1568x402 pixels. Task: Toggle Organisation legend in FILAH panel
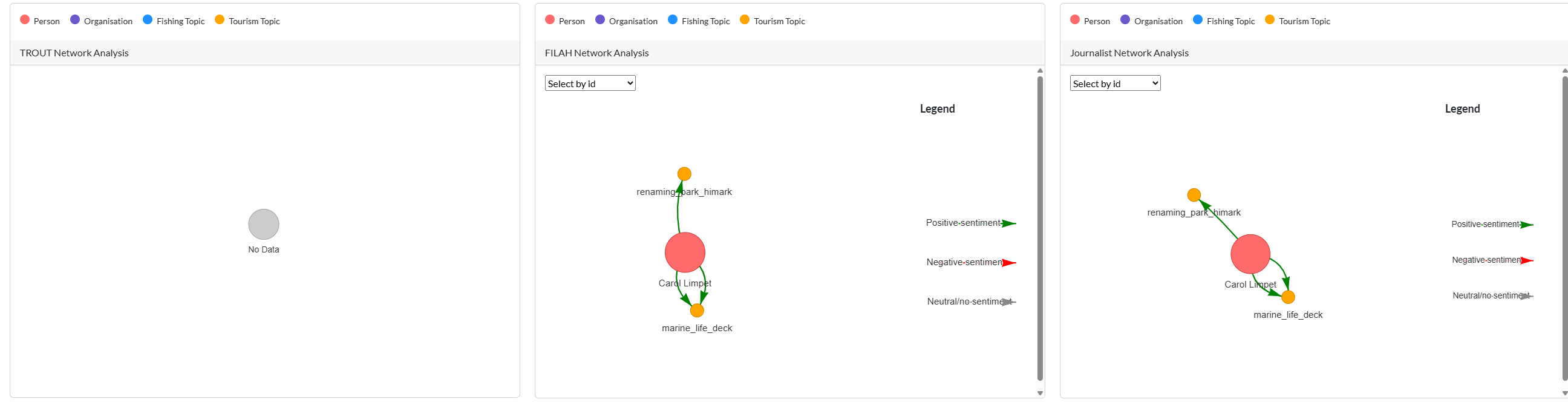(x=626, y=21)
